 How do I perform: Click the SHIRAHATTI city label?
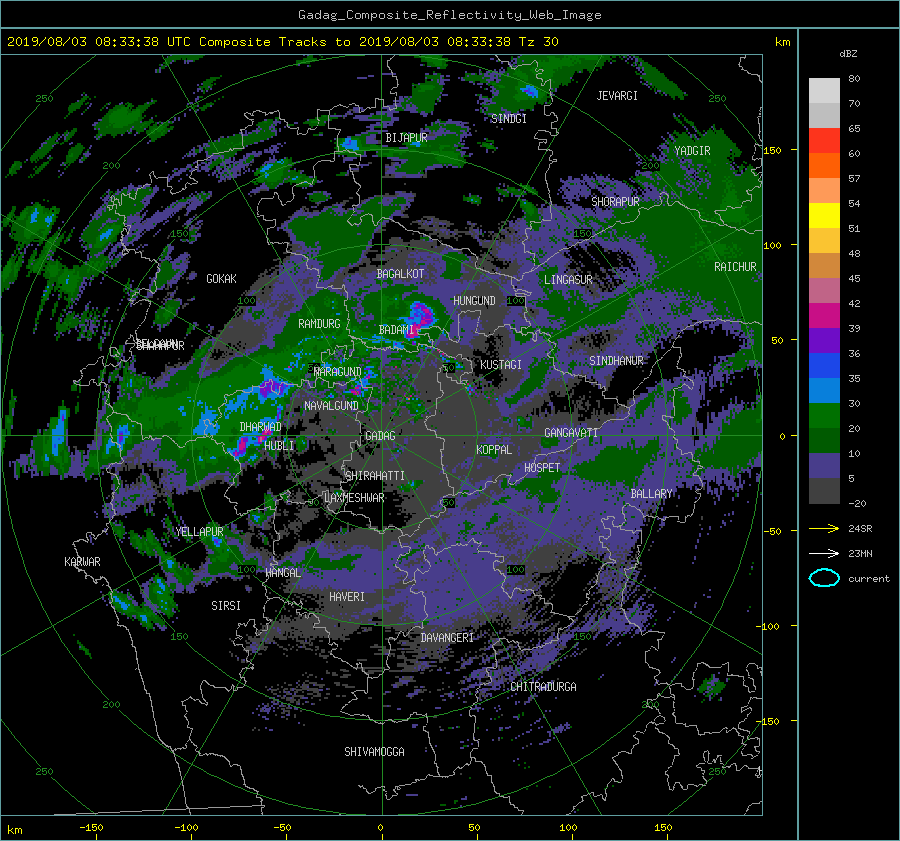[375, 475]
